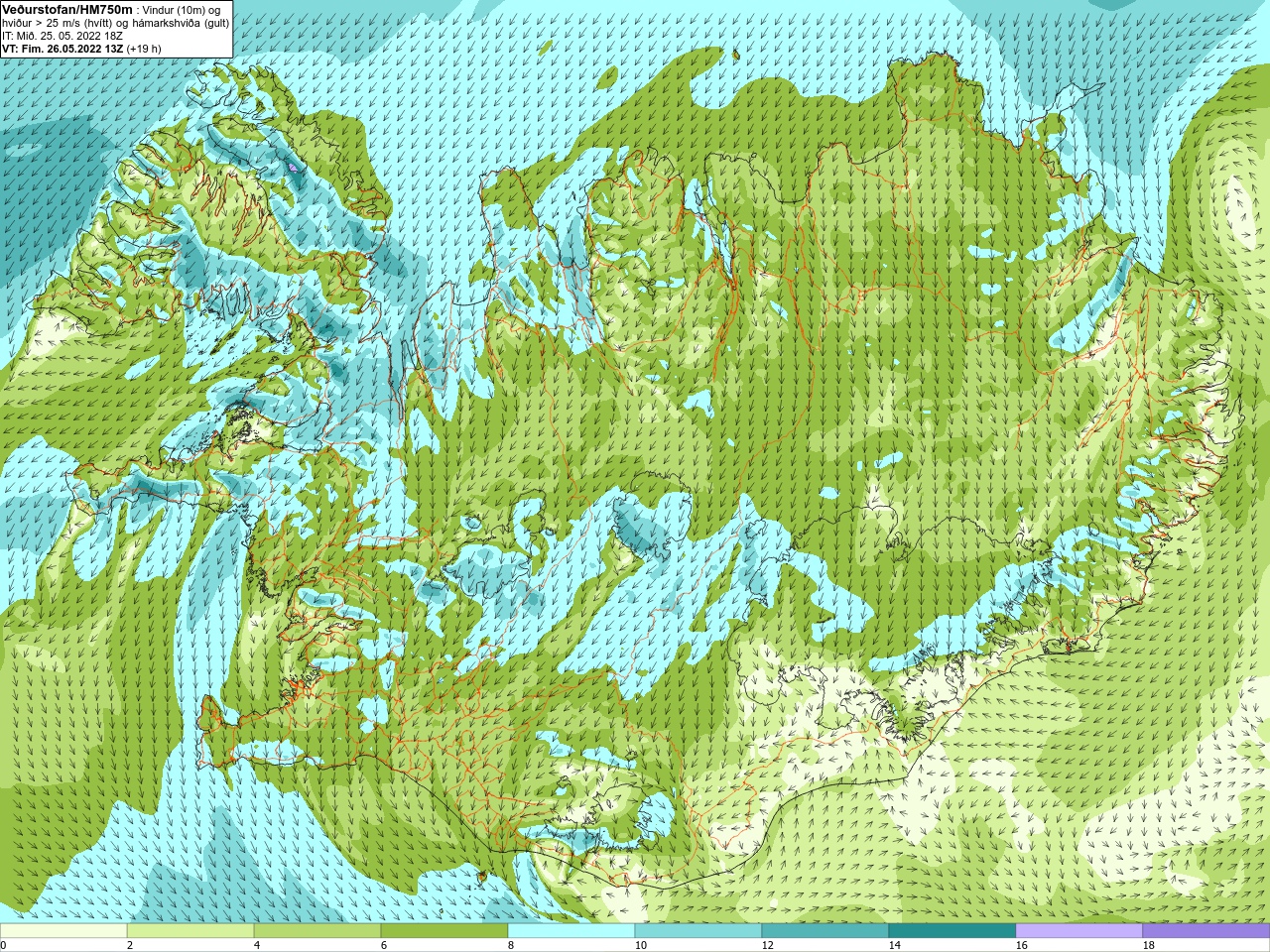This screenshot has height=952, width=1270.
Task: Click the "VT: Fim. 26.05.2022 13Z (+19 h)" line
Action: point(81,49)
